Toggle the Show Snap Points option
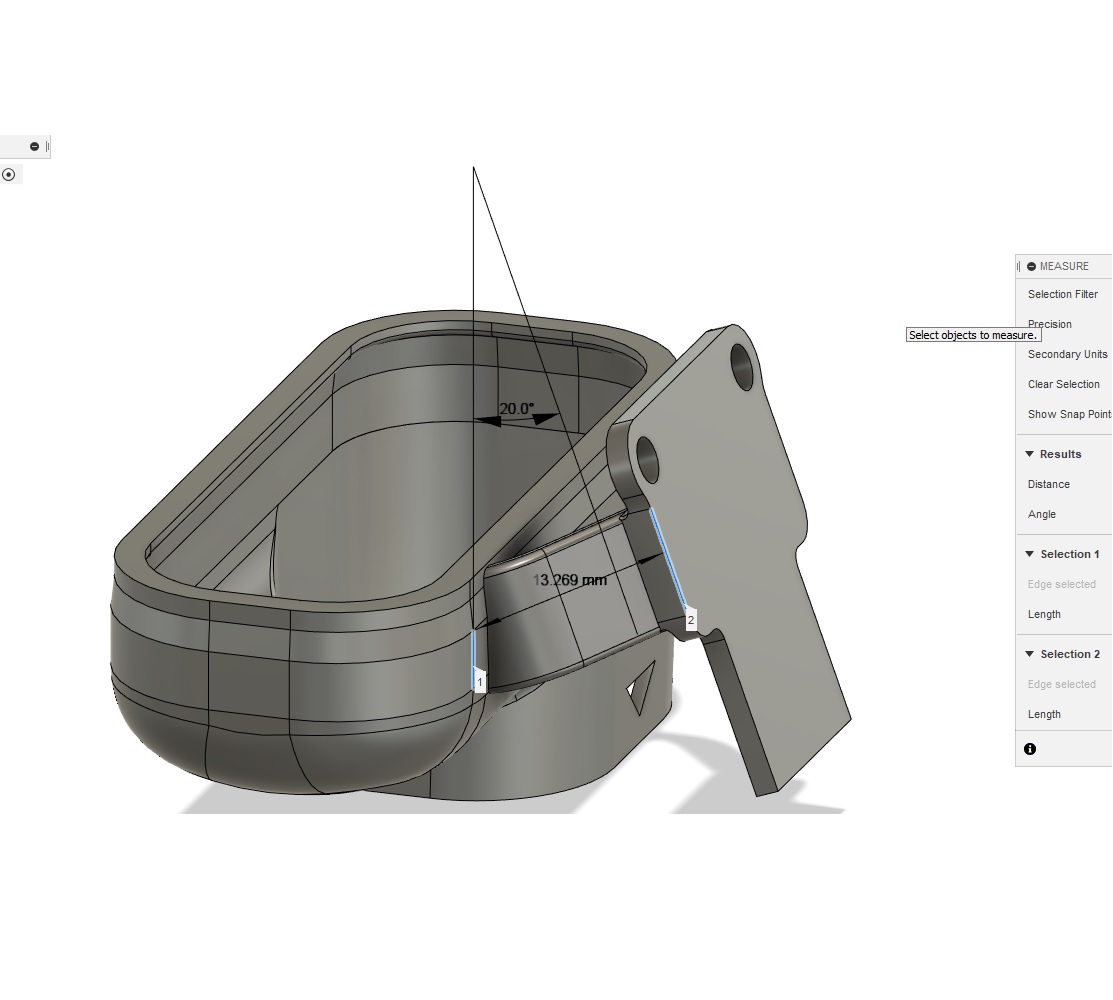 [x=1069, y=414]
